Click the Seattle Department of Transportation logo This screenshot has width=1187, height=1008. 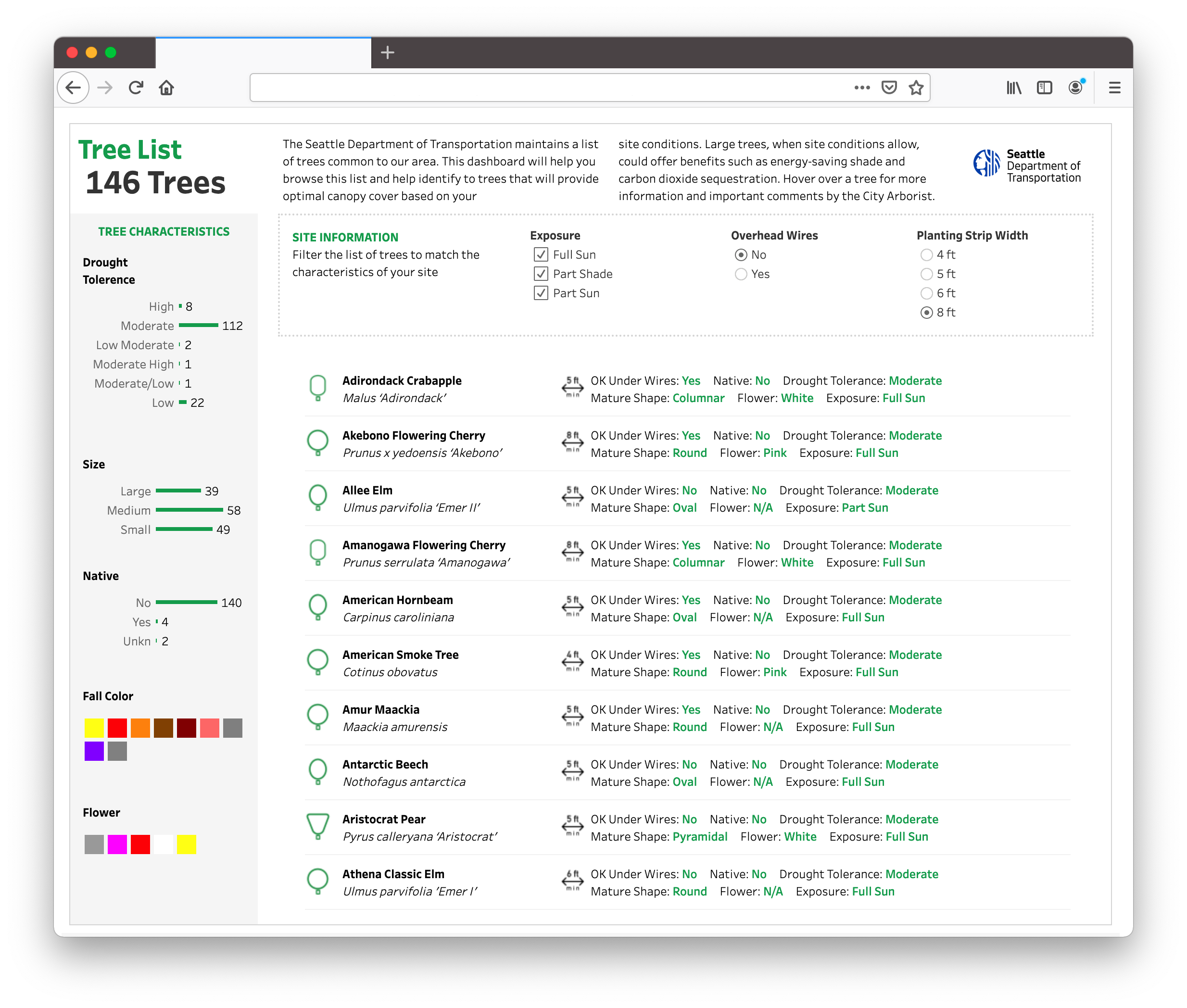click(986, 164)
